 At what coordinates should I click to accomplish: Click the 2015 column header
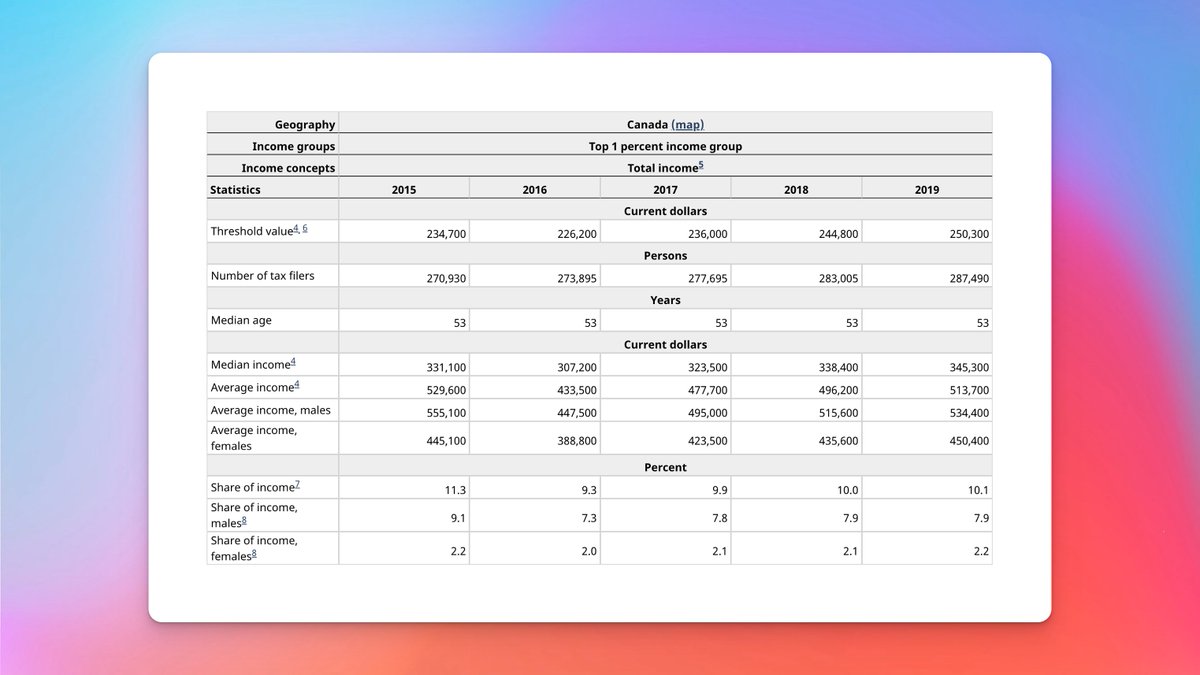coord(404,189)
